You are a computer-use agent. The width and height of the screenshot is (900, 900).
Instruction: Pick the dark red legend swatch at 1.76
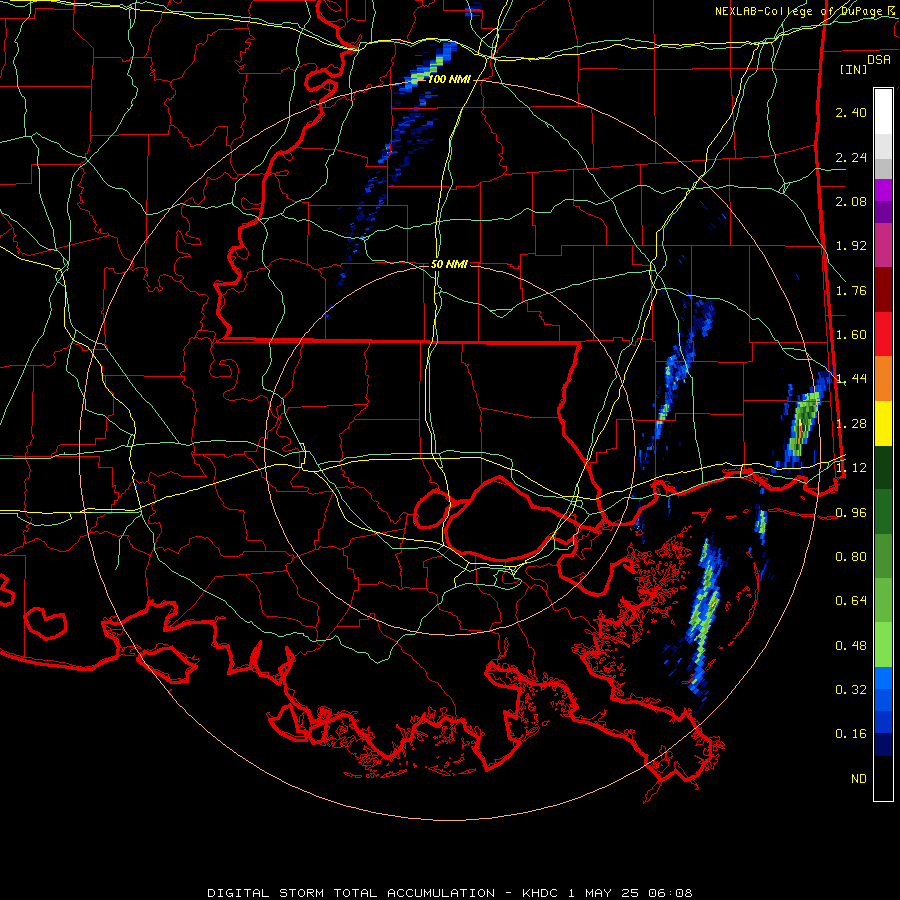point(883,290)
